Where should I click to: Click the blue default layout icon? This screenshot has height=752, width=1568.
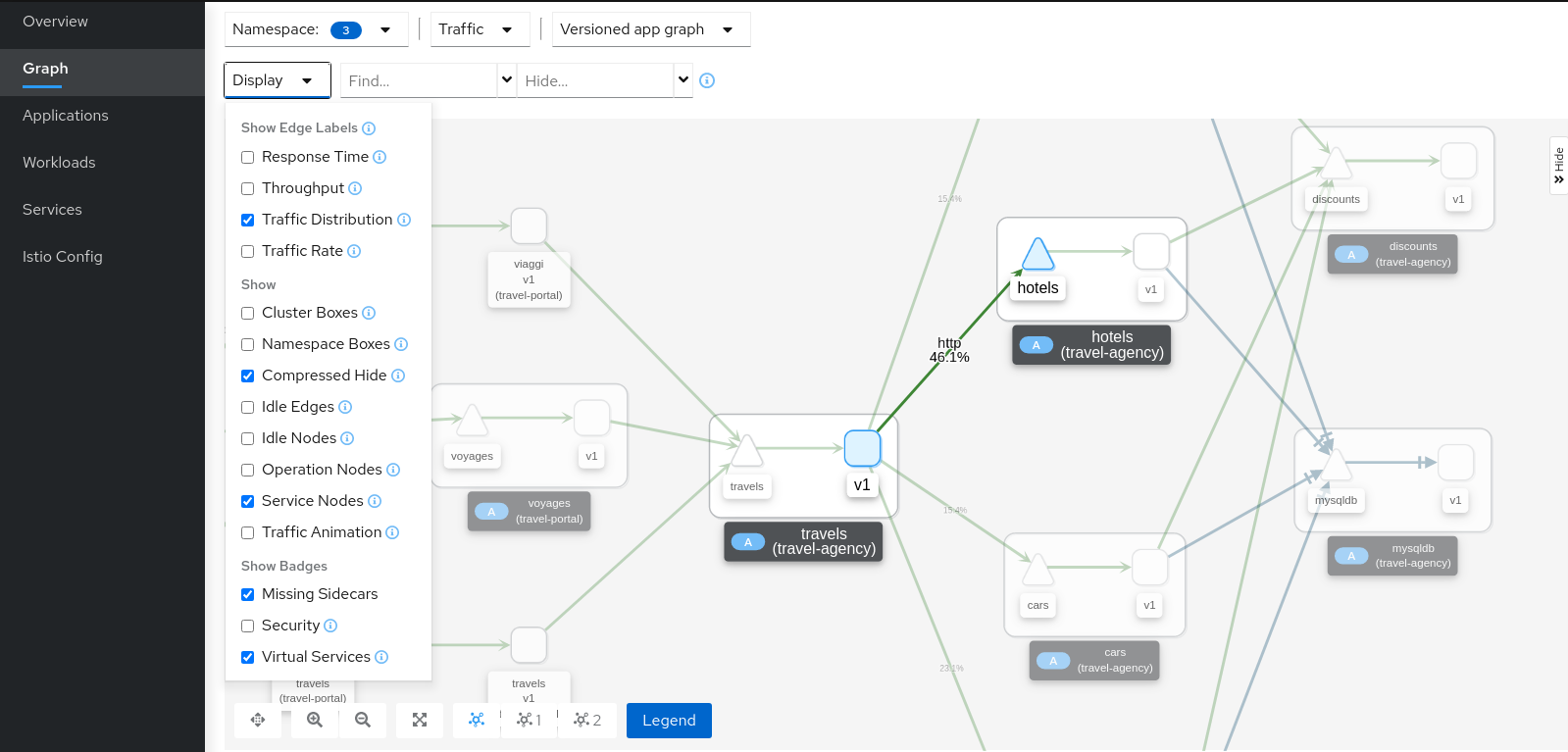(x=477, y=720)
